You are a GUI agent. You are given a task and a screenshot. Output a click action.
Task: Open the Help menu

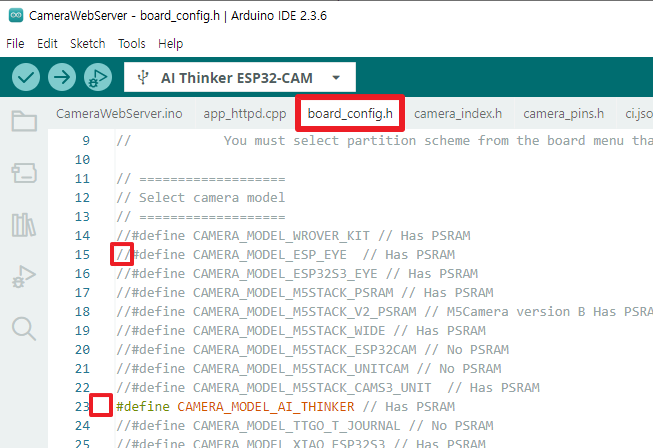click(170, 43)
